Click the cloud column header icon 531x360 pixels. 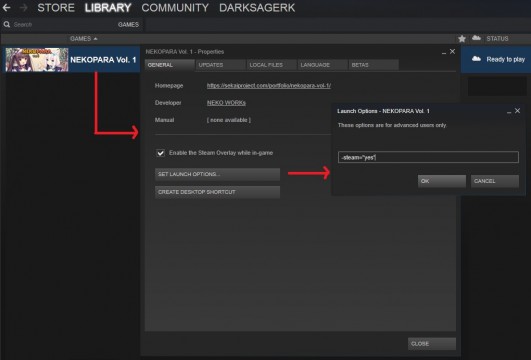point(476,38)
